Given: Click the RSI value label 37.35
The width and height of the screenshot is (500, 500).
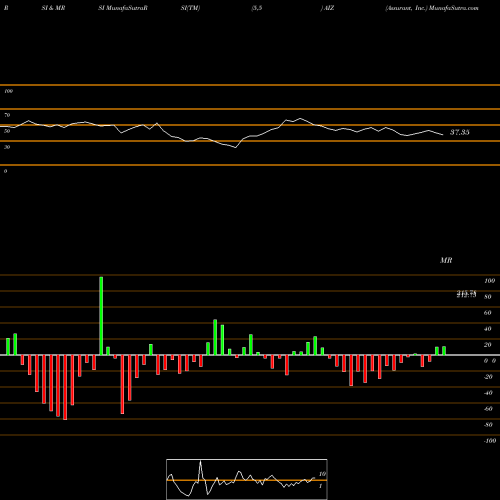Looking at the screenshot, I should tap(460, 132).
